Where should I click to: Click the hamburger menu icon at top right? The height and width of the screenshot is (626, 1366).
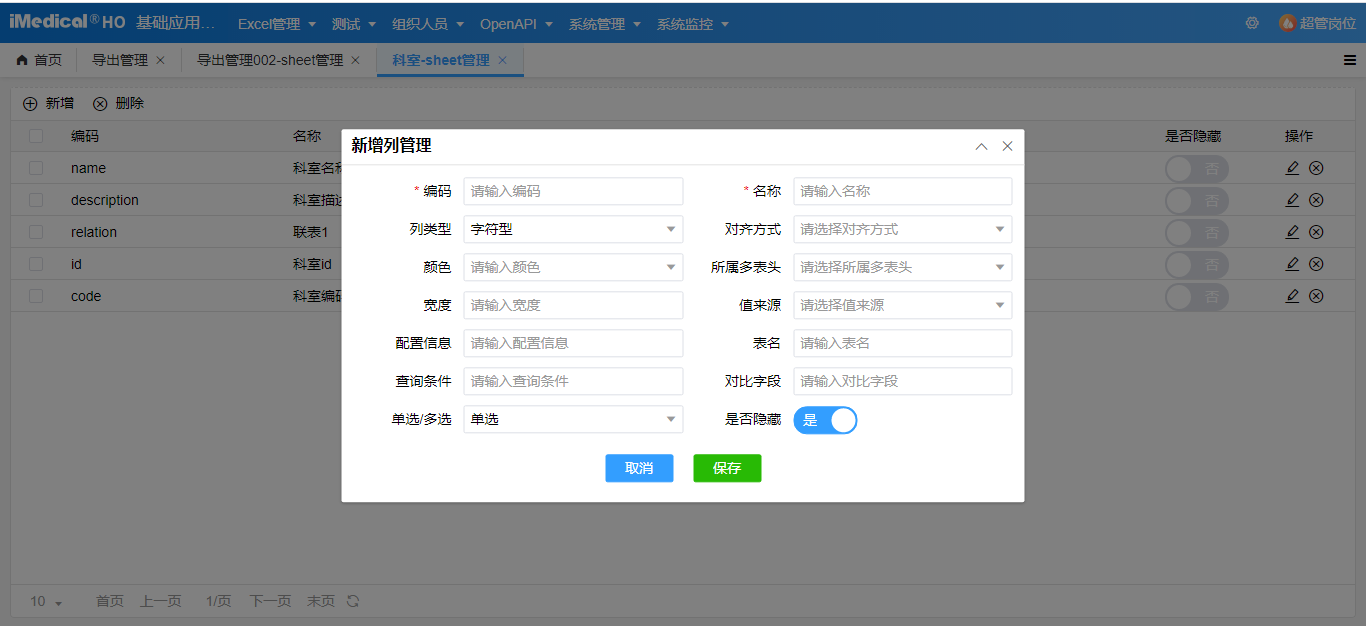1348,59
